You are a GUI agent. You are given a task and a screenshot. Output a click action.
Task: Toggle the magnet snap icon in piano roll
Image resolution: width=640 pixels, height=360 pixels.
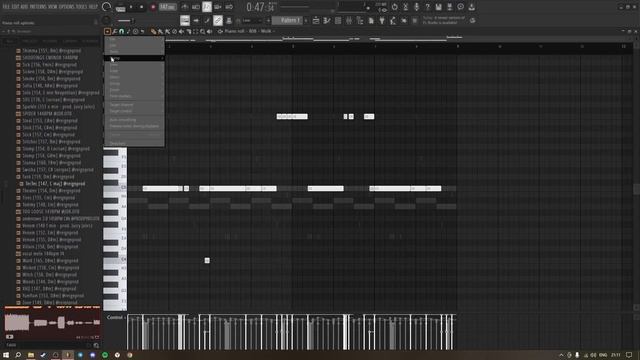pos(122,31)
